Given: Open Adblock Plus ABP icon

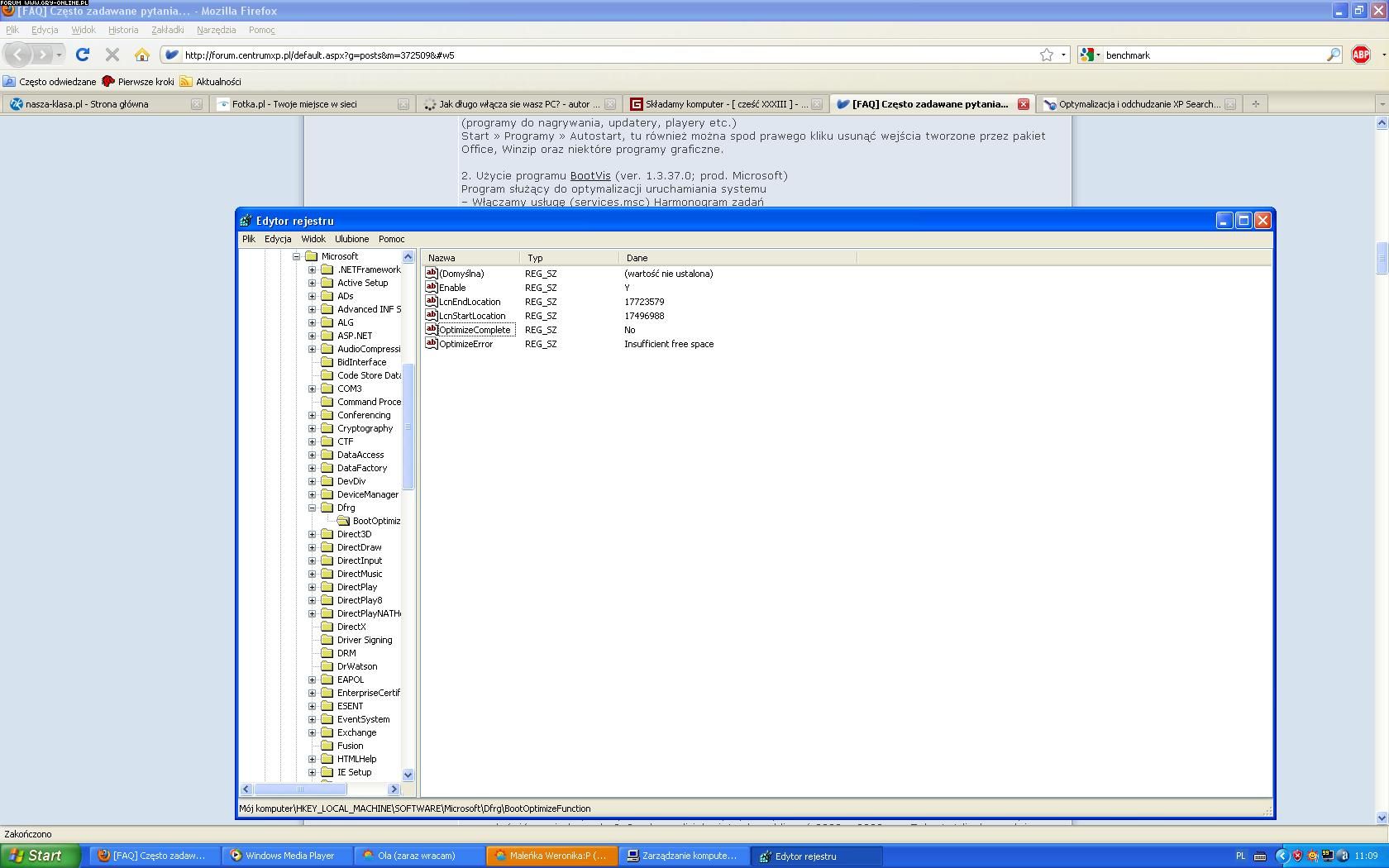Looking at the screenshot, I should (1360, 55).
